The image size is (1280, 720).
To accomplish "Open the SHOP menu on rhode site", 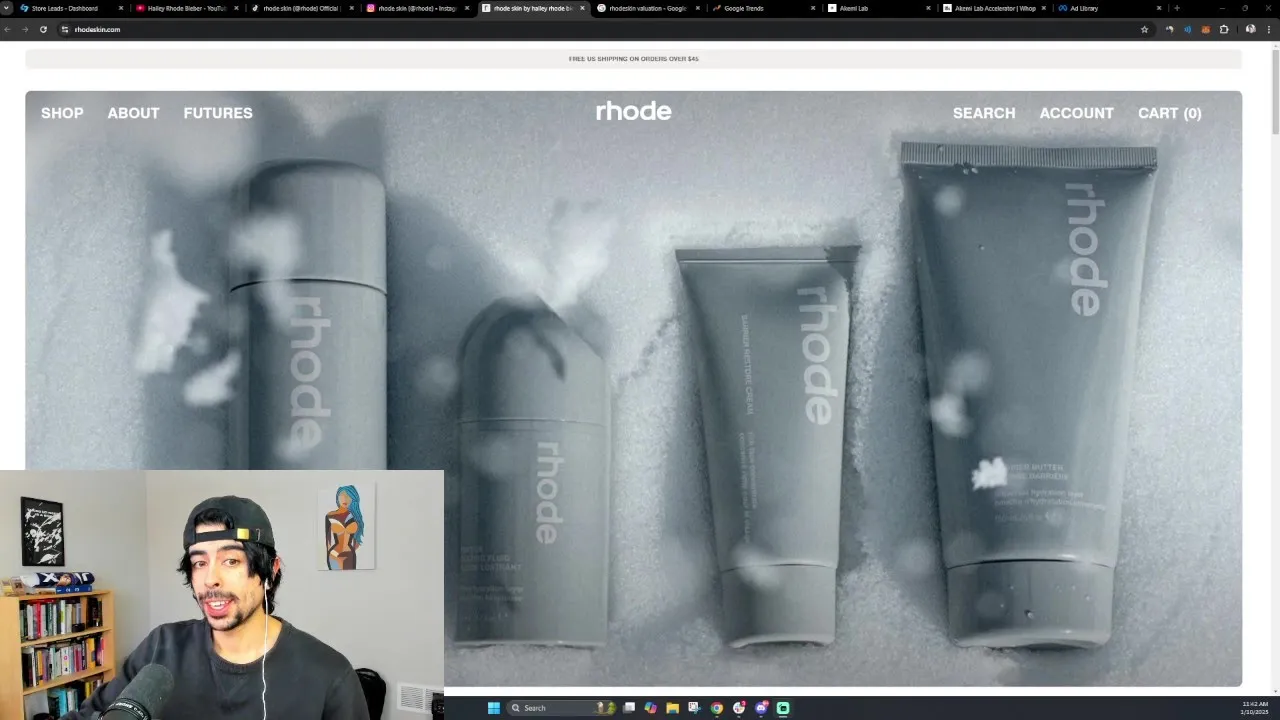I will click(62, 113).
